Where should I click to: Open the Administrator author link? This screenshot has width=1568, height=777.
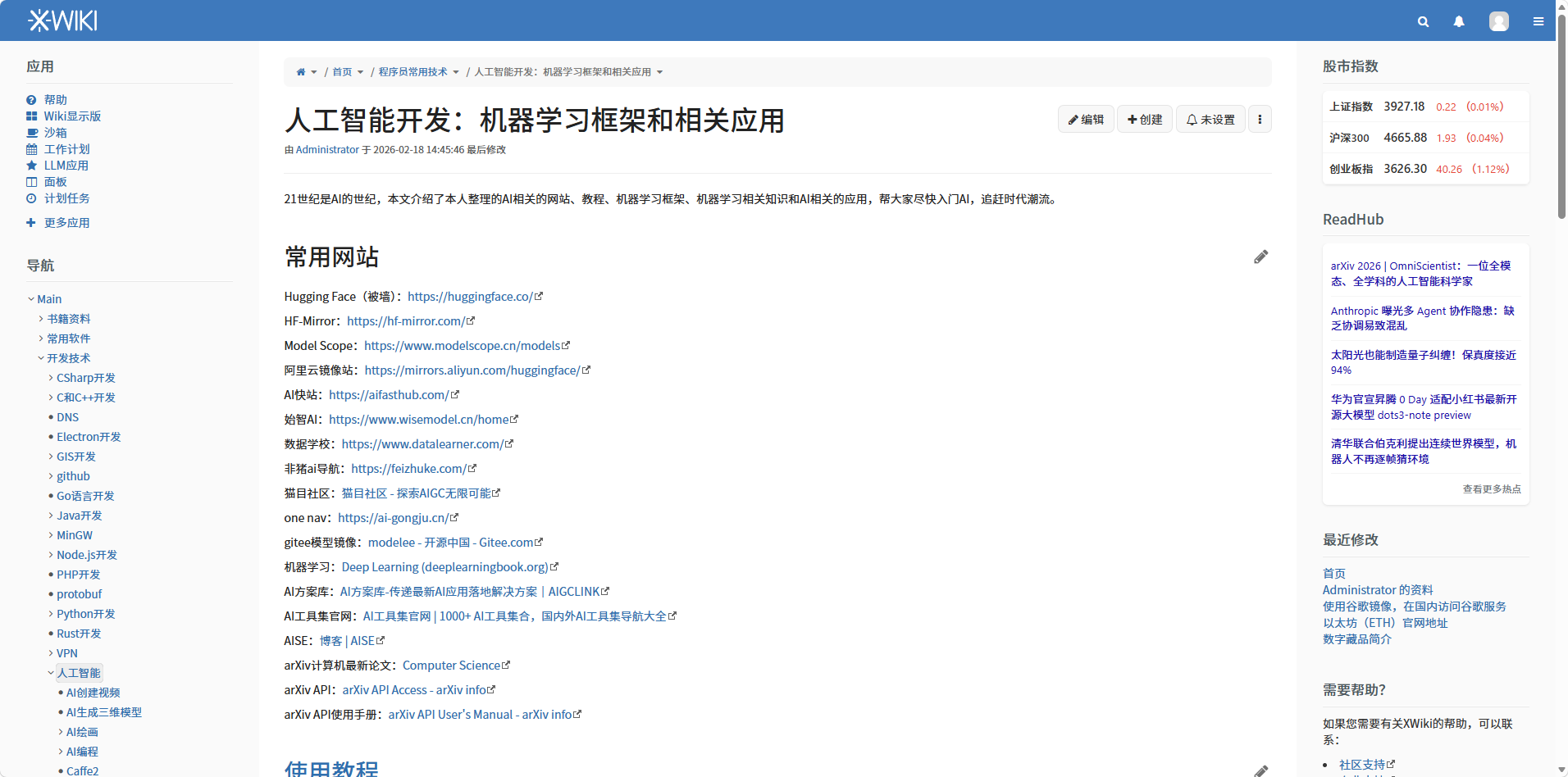(x=327, y=150)
